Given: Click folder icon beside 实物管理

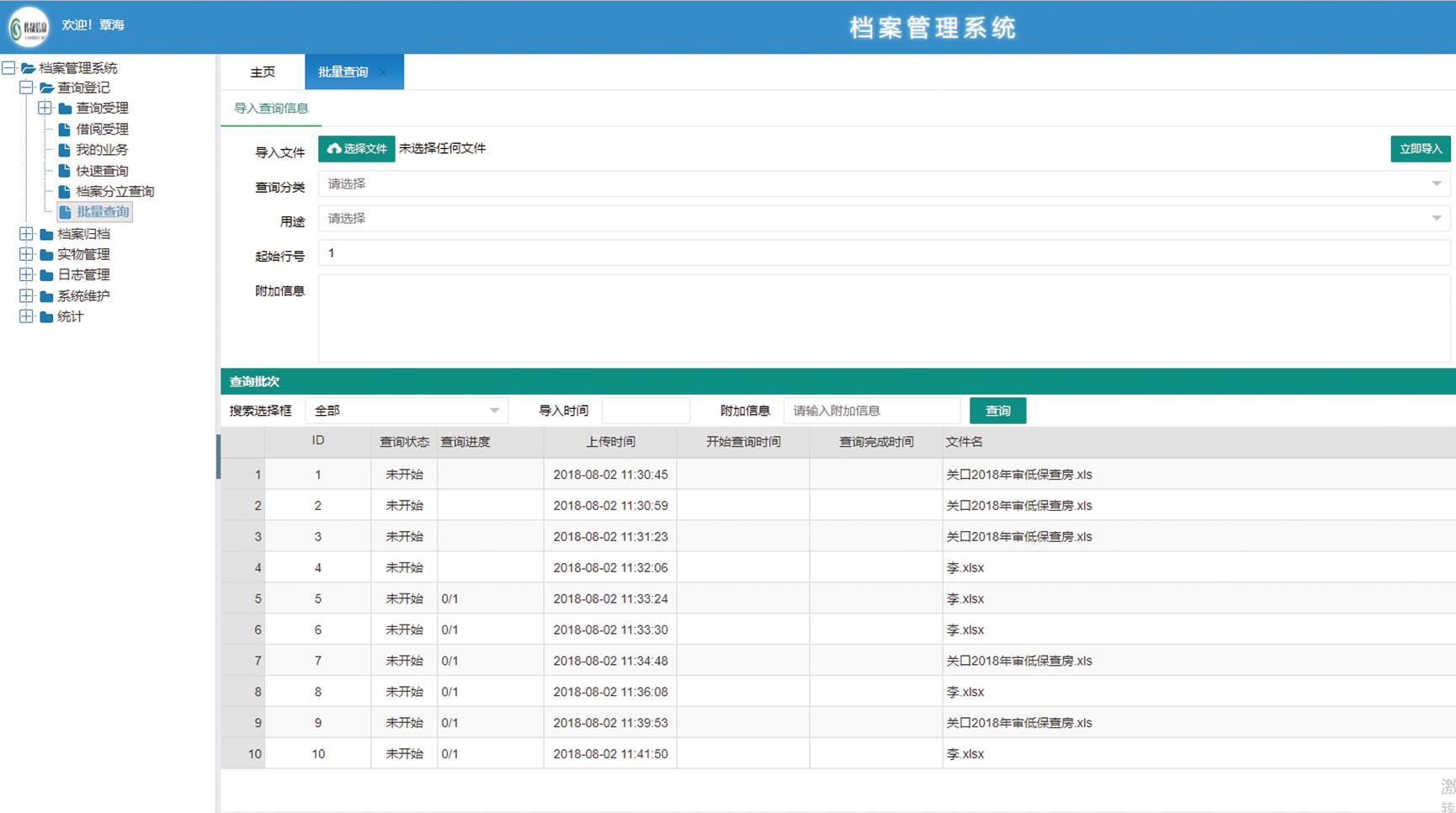Looking at the screenshot, I should pyautogui.click(x=46, y=255).
